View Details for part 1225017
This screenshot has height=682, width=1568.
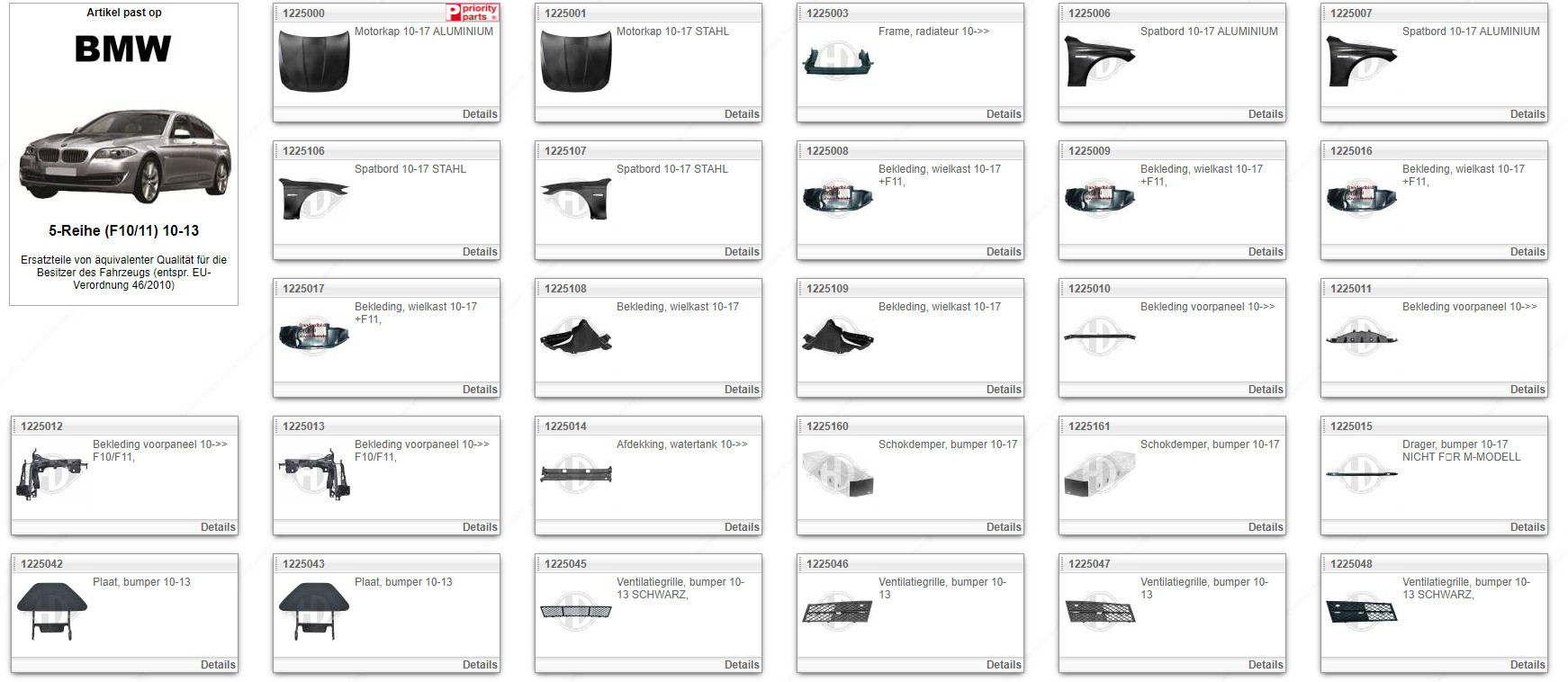(x=480, y=390)
